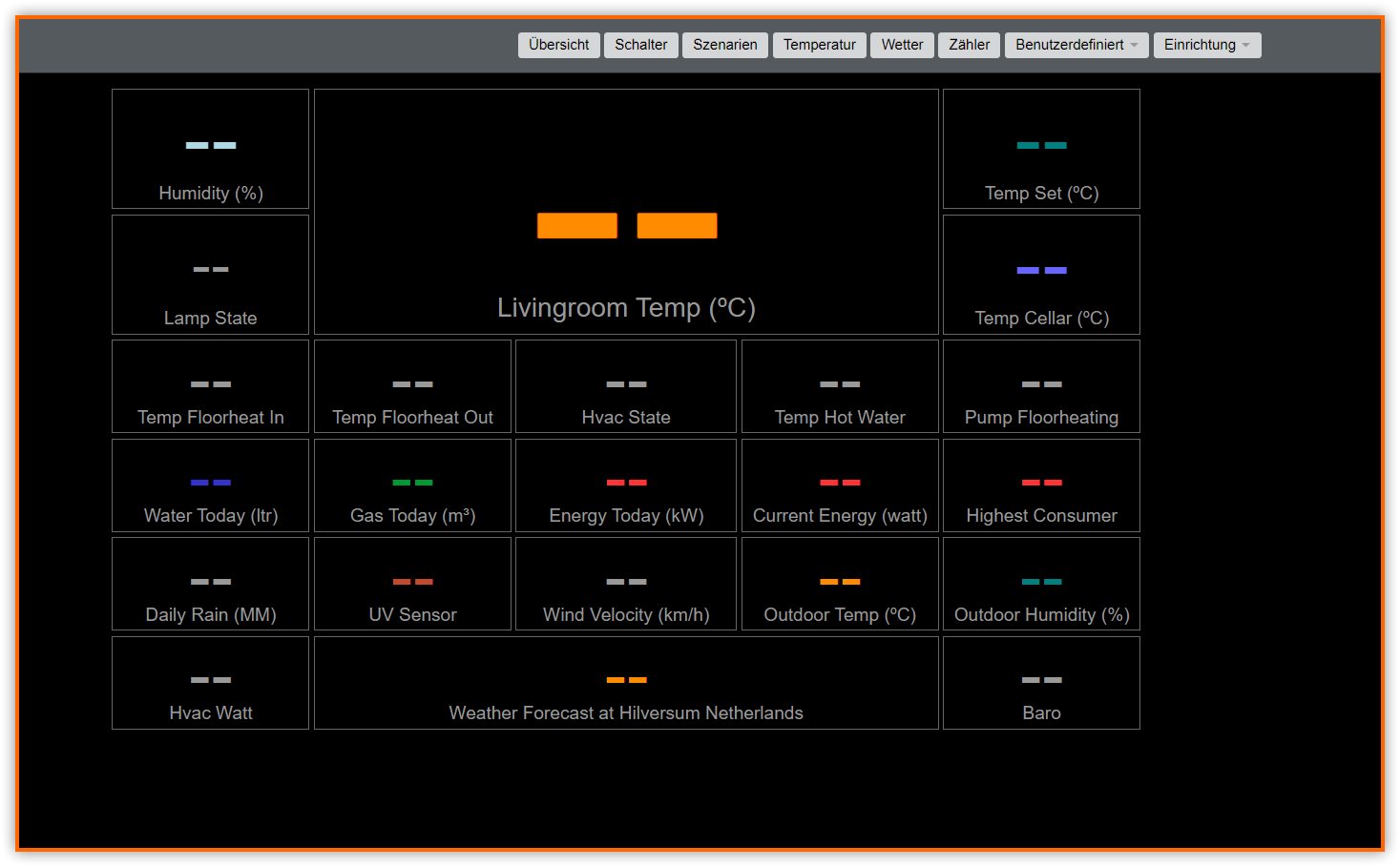This screenshot has height=867, width=1400.
Task: Open the Weather Forecast at Hilversum panel
Action: tap(626, 682)
